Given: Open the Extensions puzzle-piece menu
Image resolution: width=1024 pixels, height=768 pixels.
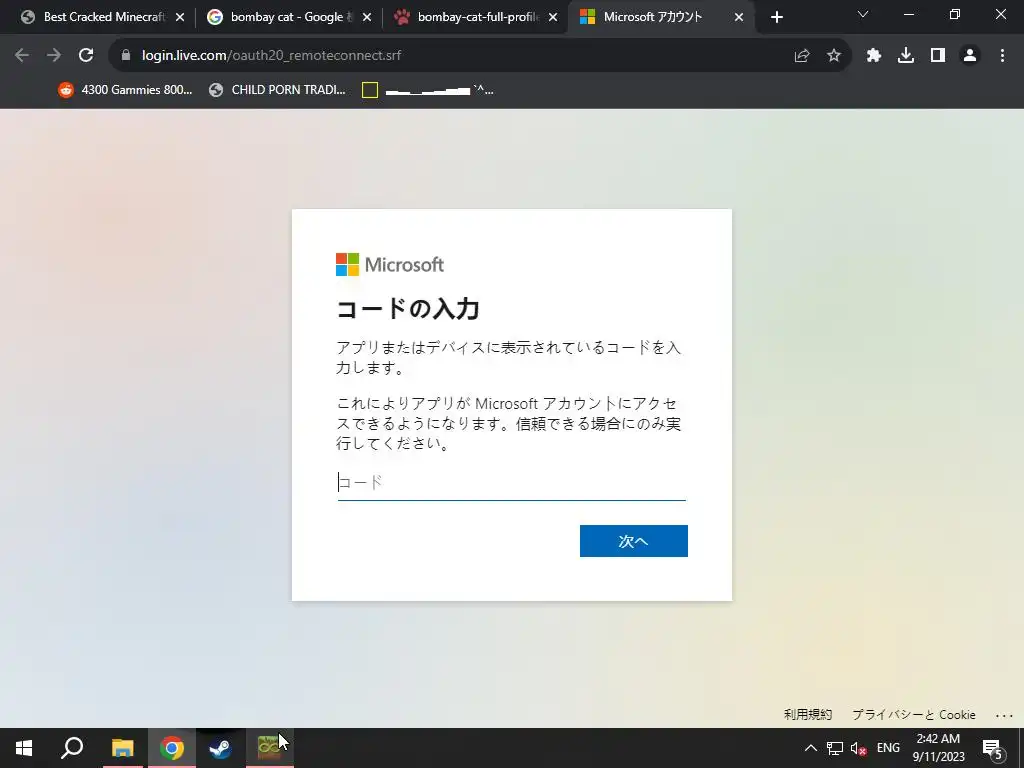Looking at the screenshot, I should 874,56.
